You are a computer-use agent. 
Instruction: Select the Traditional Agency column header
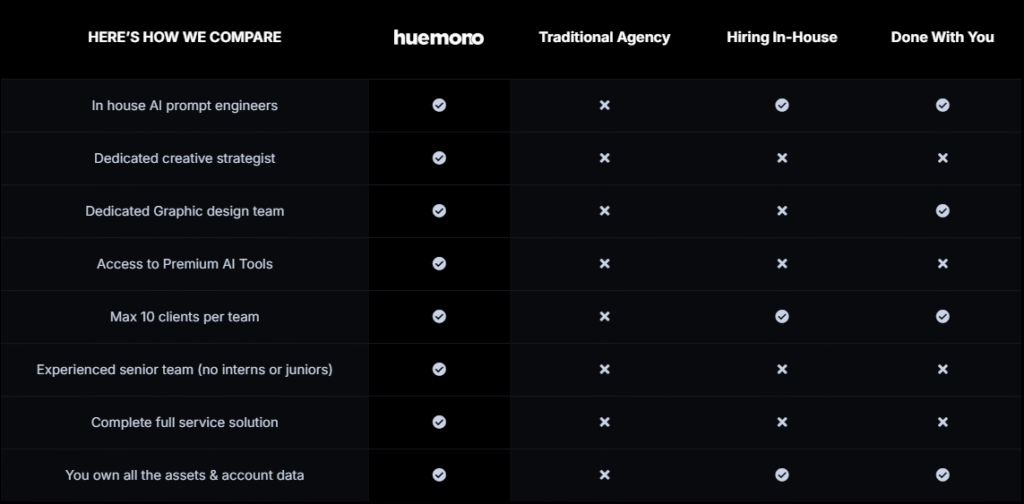click(x=604, y=37)
